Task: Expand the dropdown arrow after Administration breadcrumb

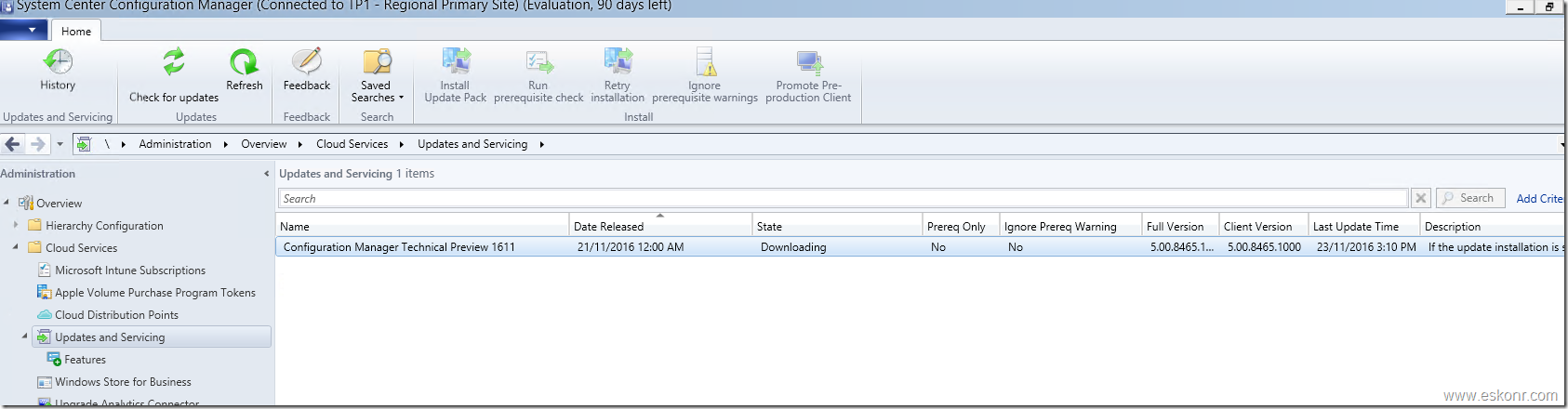Action: (226, 144)
